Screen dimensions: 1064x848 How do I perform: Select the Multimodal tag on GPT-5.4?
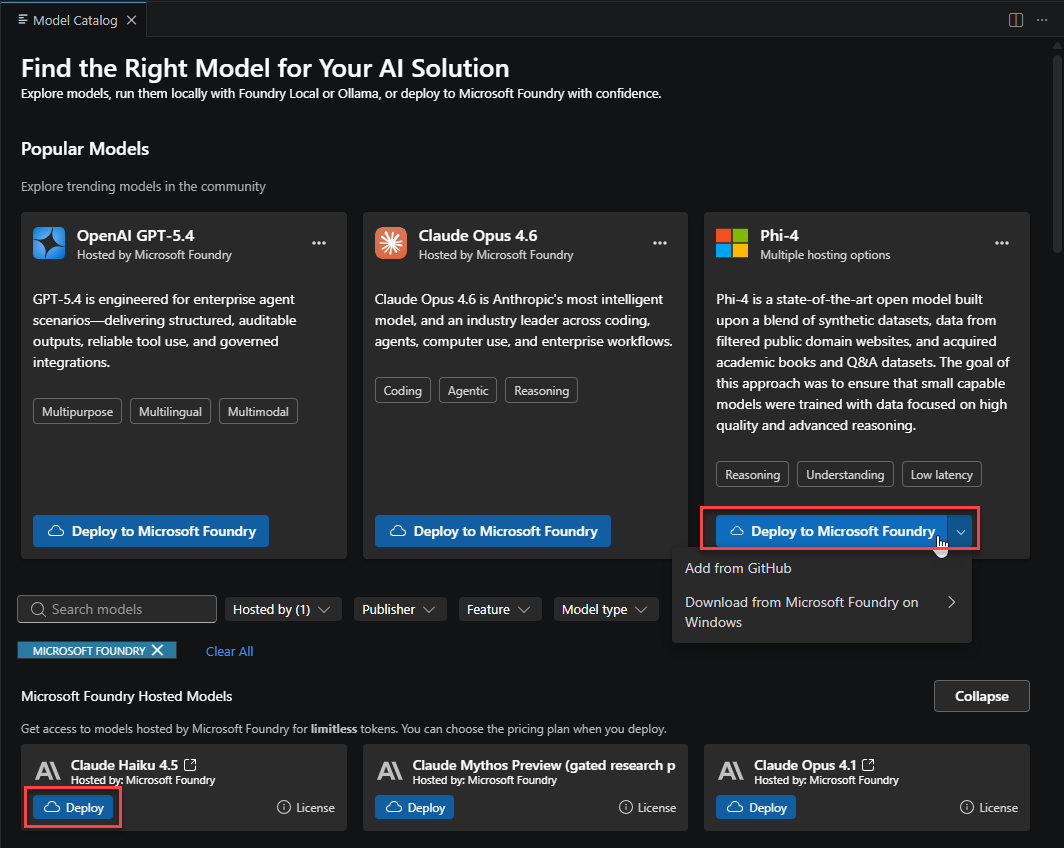point(258,411)
